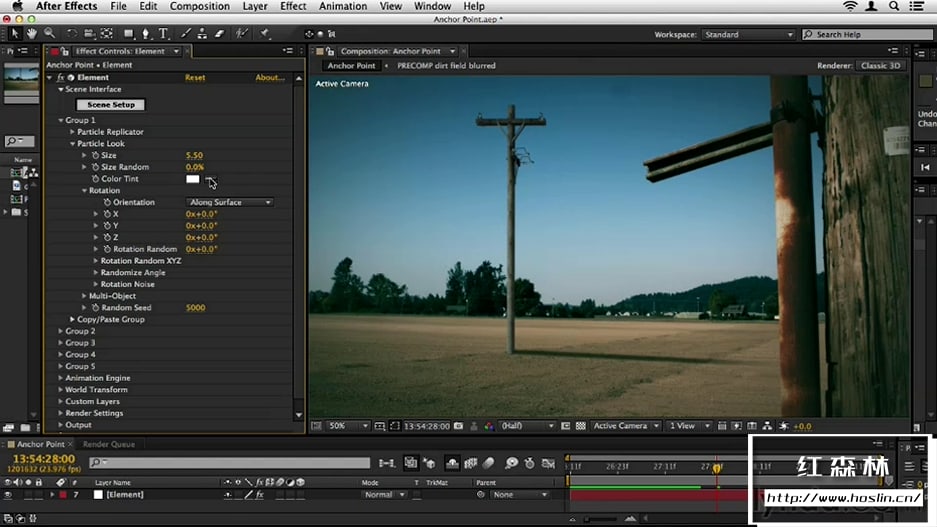Expand the Particle Replicator group
This screenshot has width=937, height=527.
tap(72, 132)
